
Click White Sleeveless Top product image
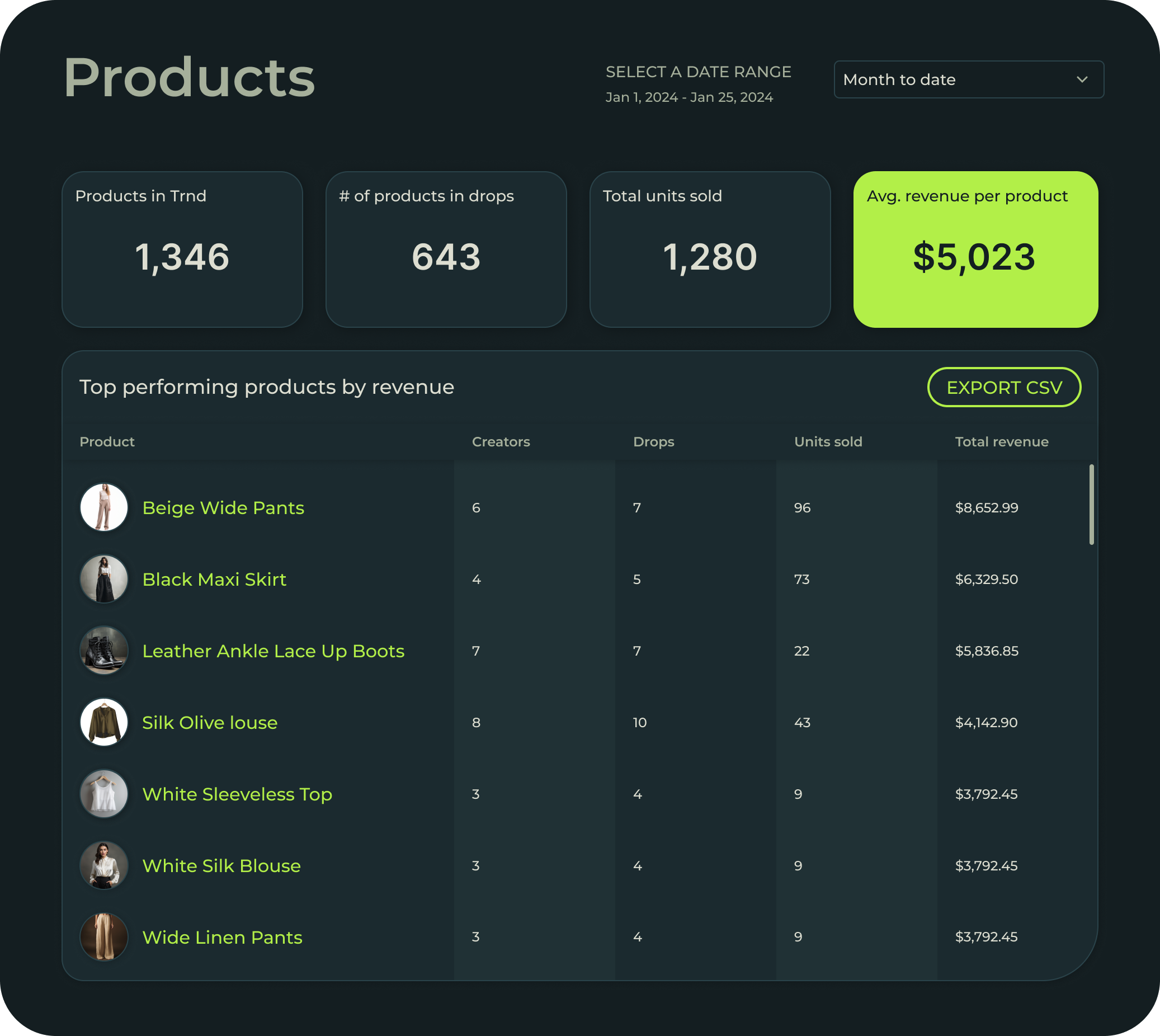click(x=103, y=794)
